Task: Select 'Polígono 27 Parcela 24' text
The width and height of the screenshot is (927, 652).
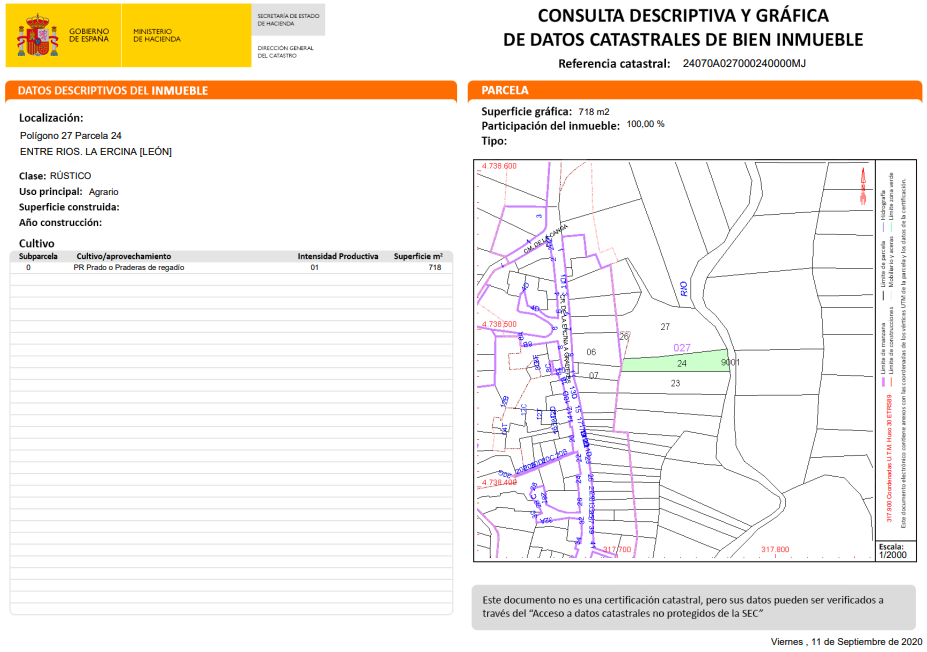Action: (70, 136)
